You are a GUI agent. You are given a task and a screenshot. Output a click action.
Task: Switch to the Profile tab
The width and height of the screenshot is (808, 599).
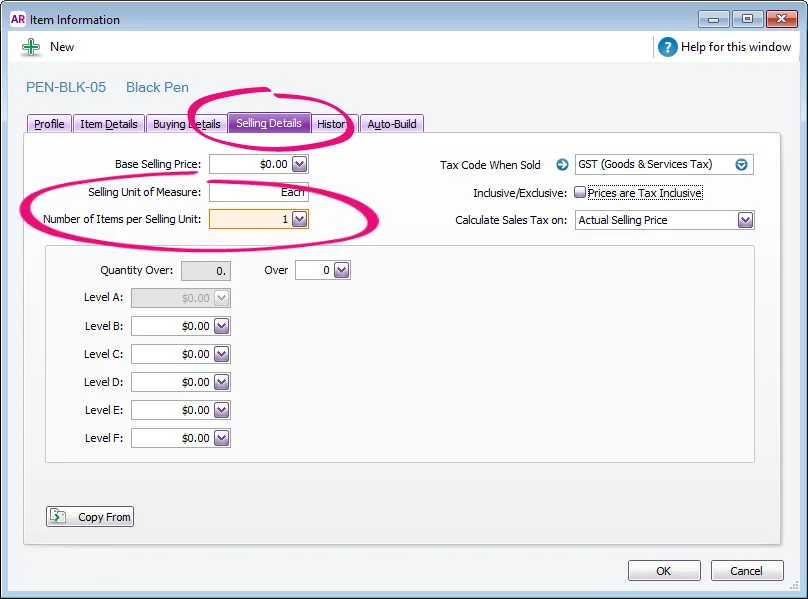[x=49, y=124]
